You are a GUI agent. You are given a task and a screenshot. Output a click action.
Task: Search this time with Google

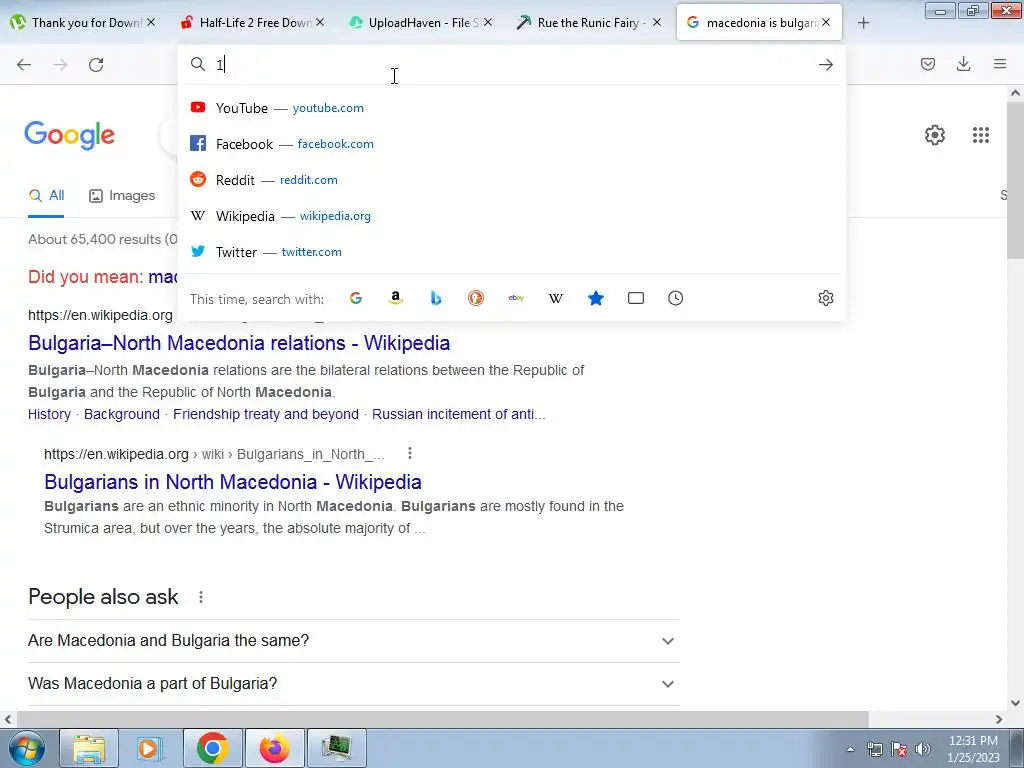pos(355,298)
